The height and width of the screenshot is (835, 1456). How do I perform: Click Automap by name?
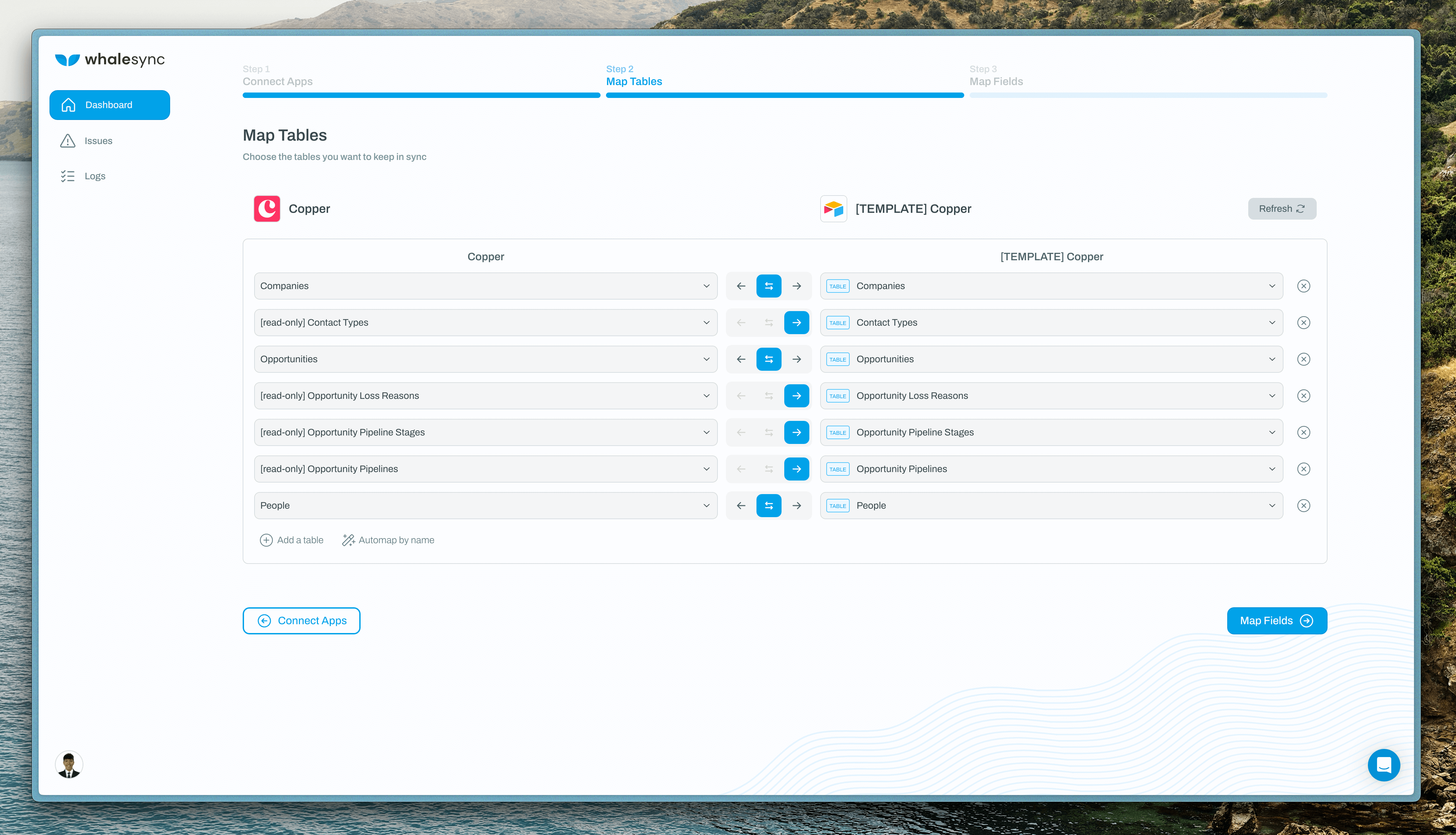pos(388,540)
